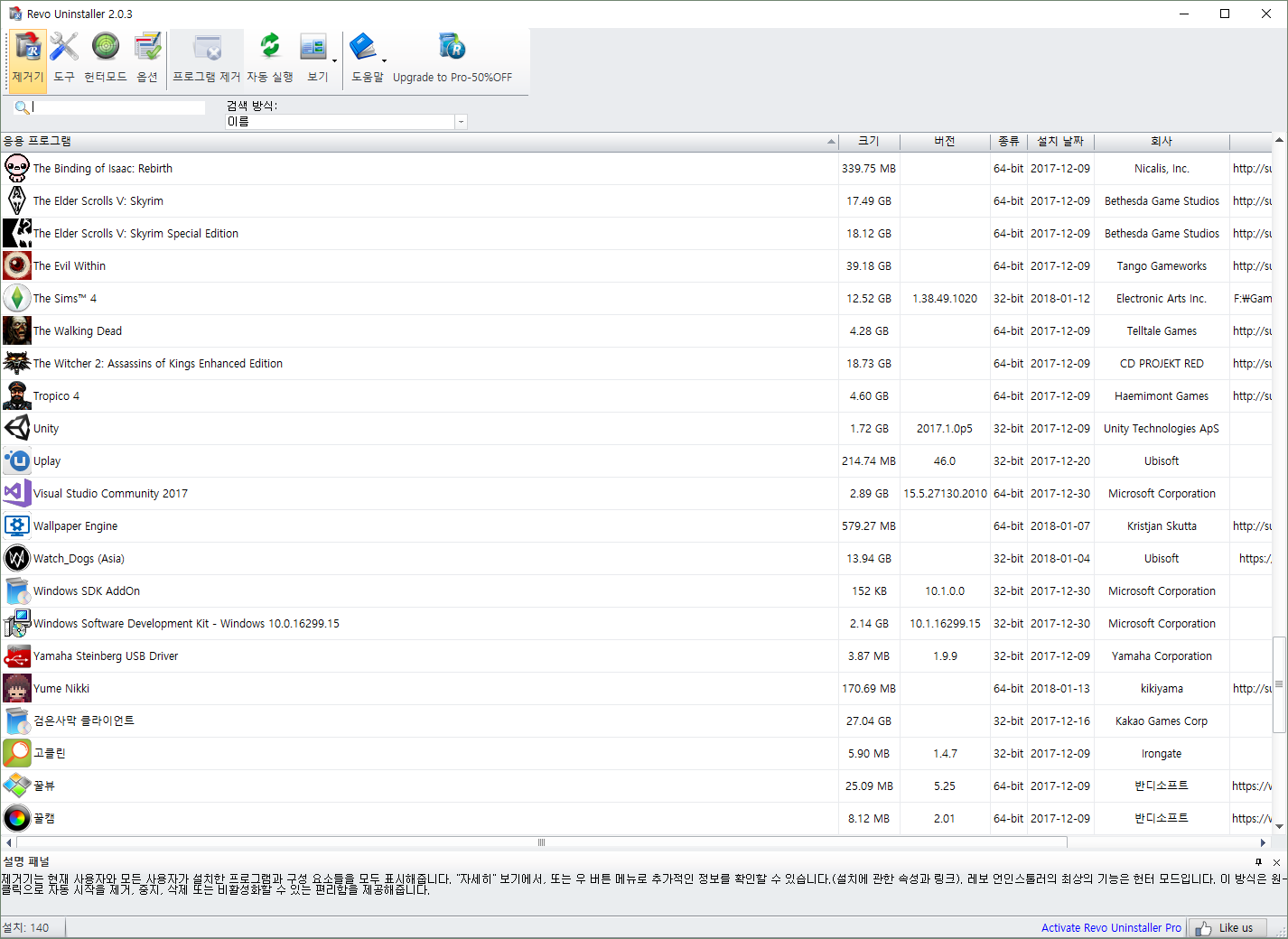The width and height of the screenshot is (1288, 939).
Task: Click the Watch_Dogs (Asia) icon
Action: click(17, 558)
